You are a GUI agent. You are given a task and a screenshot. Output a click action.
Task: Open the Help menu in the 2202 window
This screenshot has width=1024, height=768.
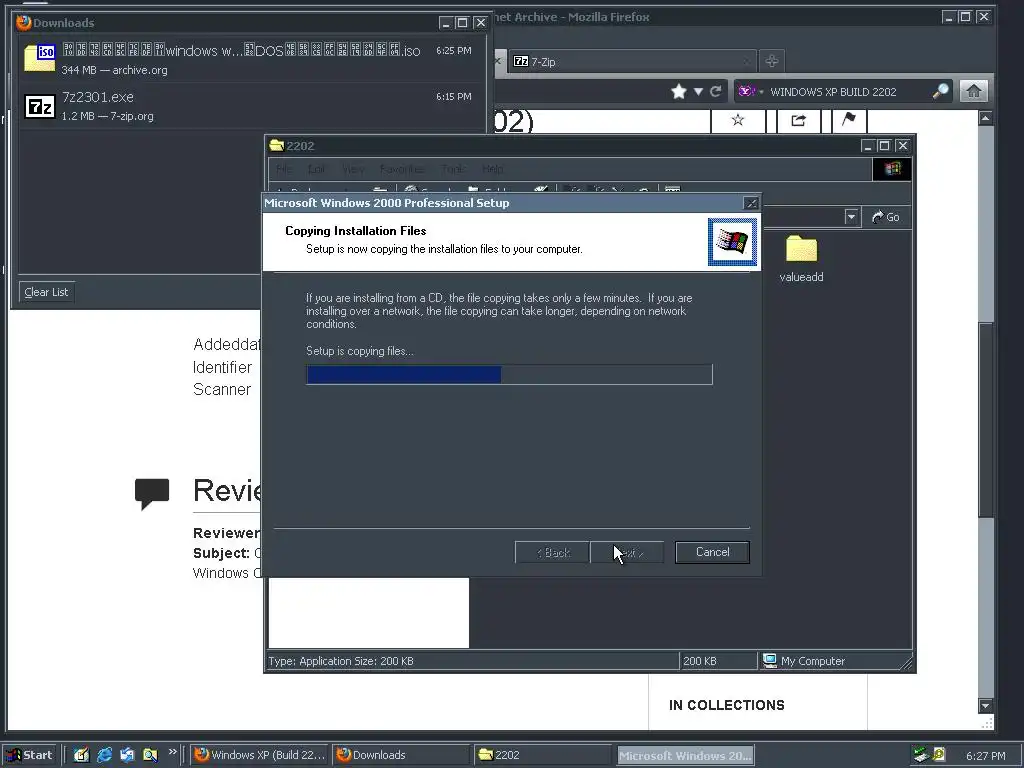pyautogui.click(x=493, y=169)
